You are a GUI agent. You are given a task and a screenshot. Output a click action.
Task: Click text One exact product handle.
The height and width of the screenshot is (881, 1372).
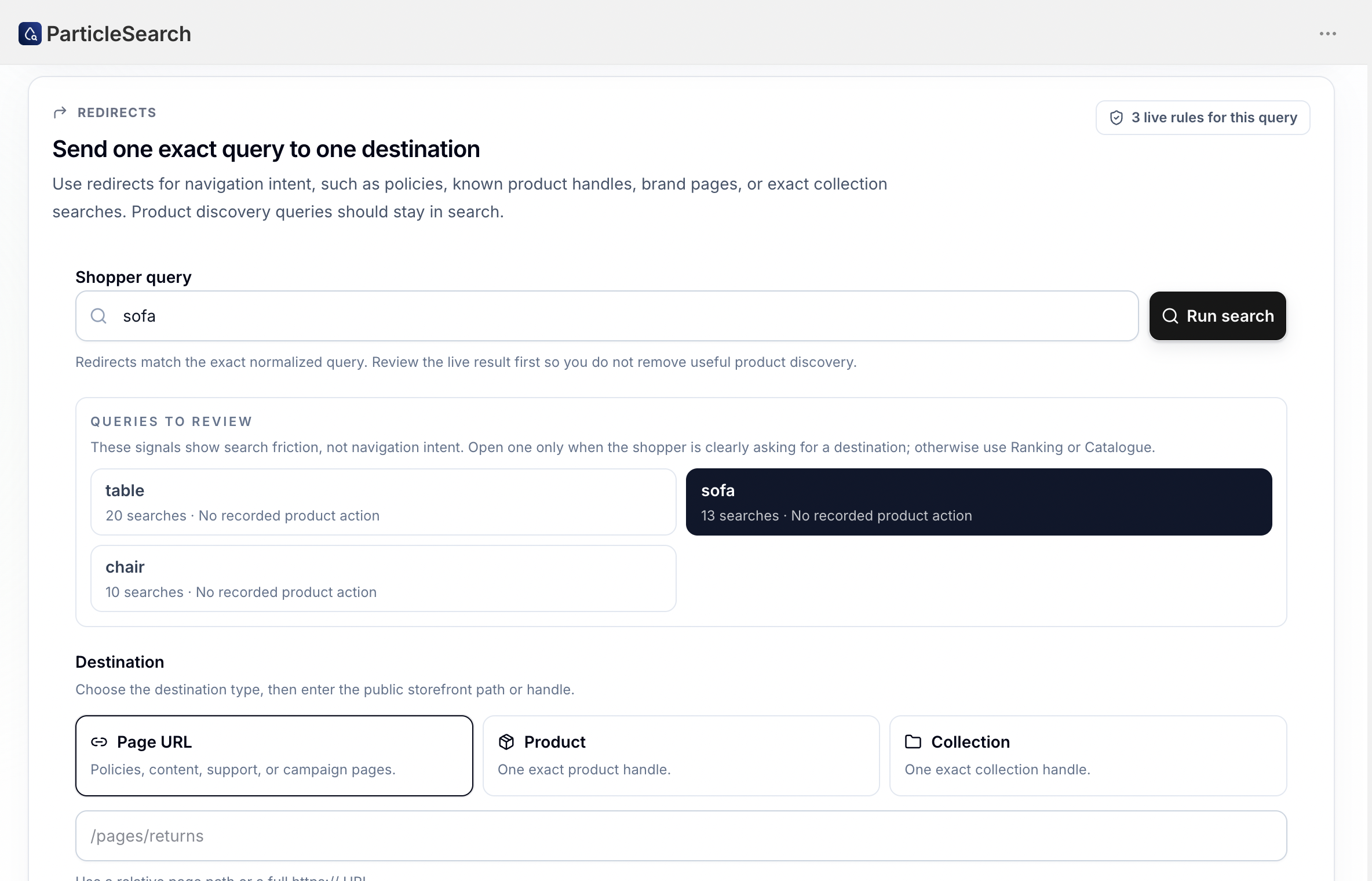[584, 770]
